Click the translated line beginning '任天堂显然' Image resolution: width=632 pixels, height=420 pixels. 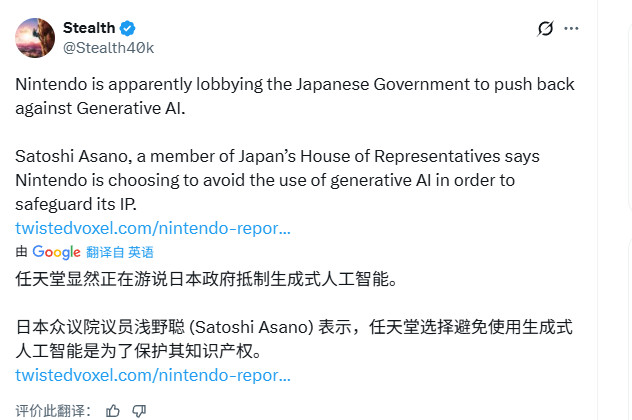click(207, 279)
